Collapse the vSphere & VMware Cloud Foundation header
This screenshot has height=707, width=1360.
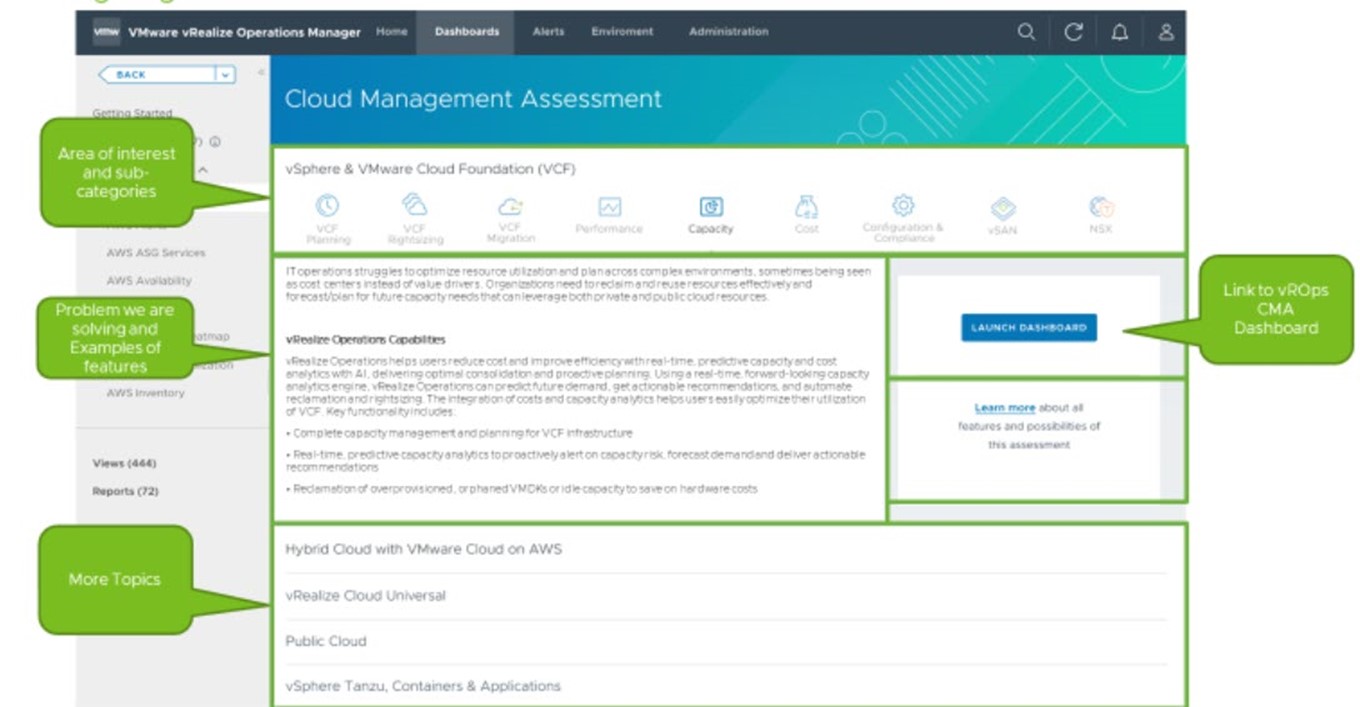pyautogui.click(x=430, y=169)
